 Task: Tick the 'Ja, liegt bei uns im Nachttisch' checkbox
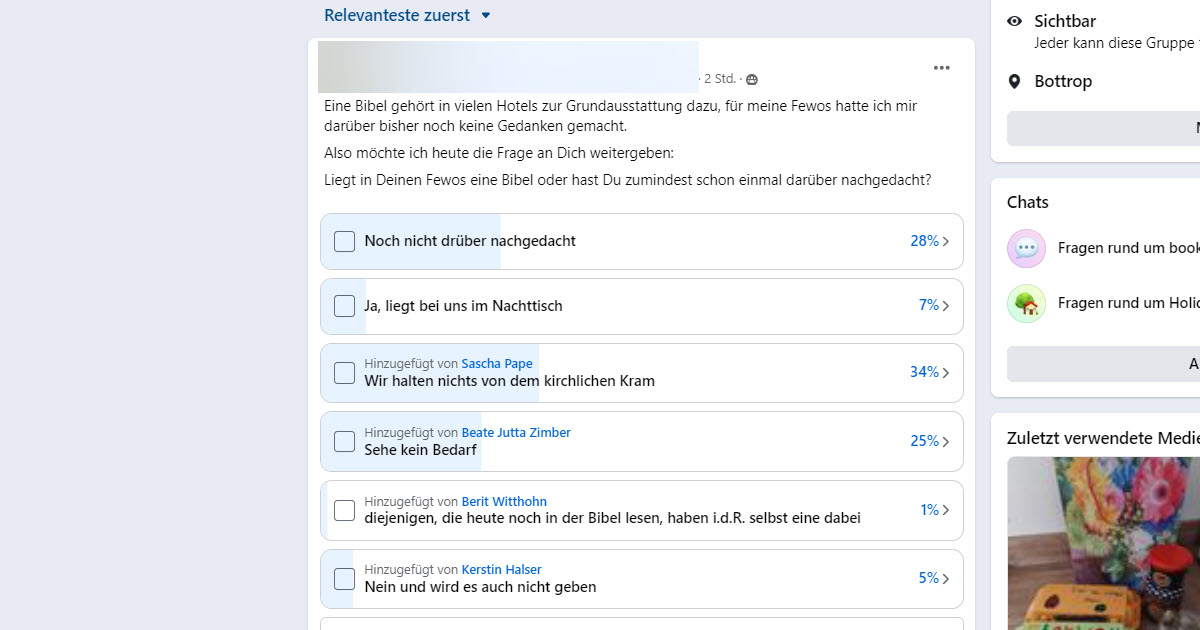(344, 306)
